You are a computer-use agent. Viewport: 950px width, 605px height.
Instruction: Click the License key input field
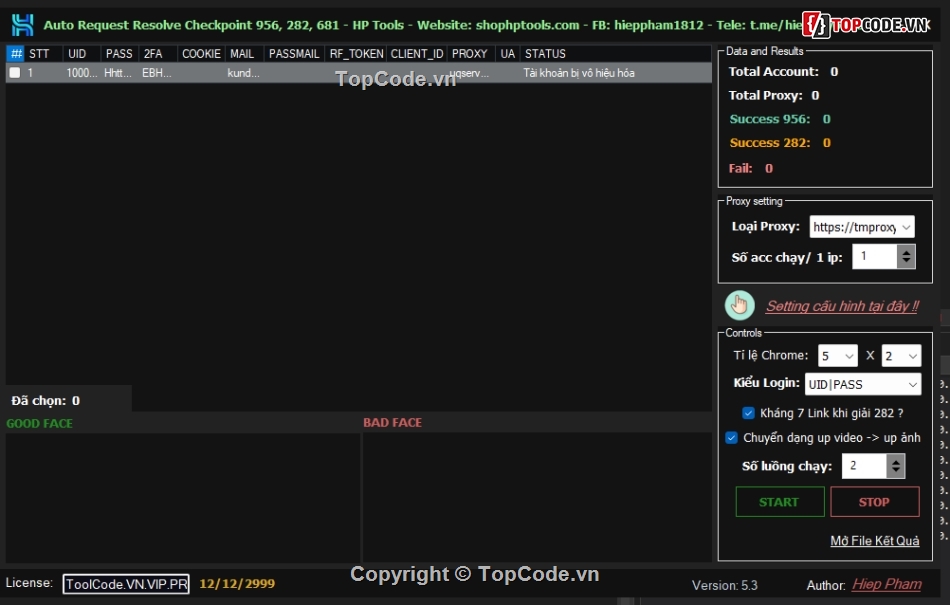pos(126,584)
